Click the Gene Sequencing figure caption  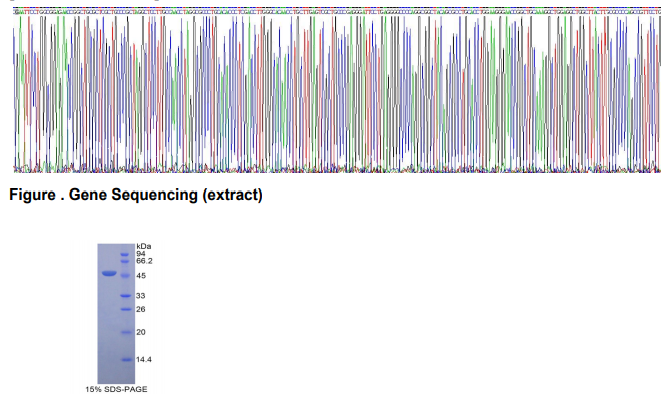tap(135, 195)
